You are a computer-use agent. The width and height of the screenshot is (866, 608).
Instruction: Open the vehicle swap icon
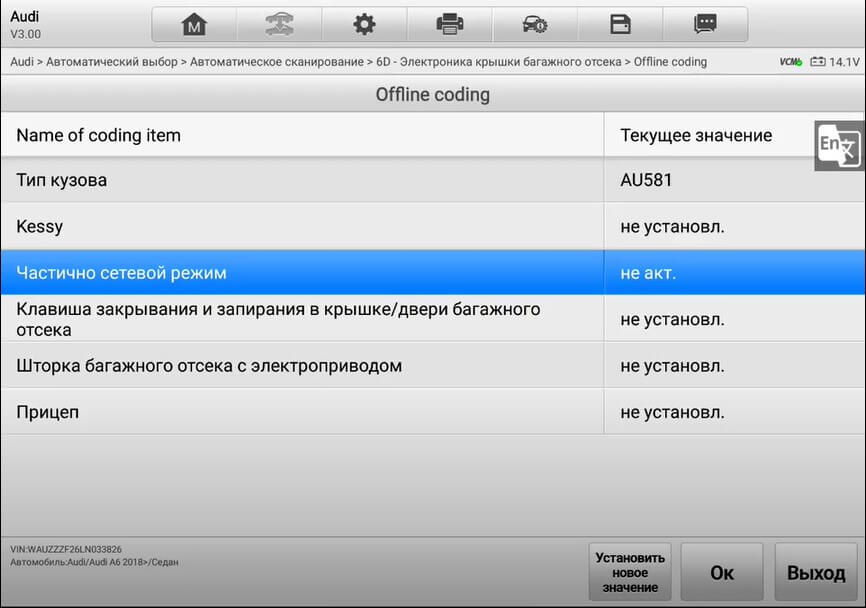click(x=279, y=24)
